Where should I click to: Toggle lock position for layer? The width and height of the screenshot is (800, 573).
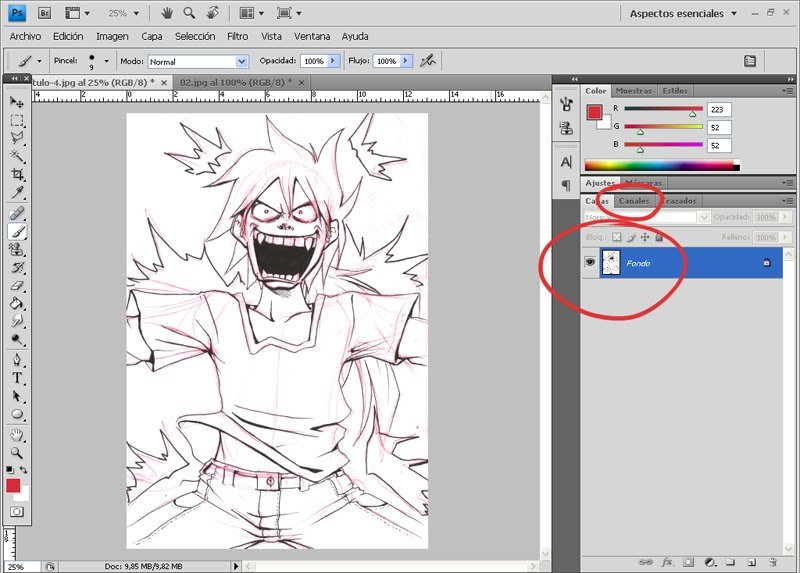click(645, 237)
